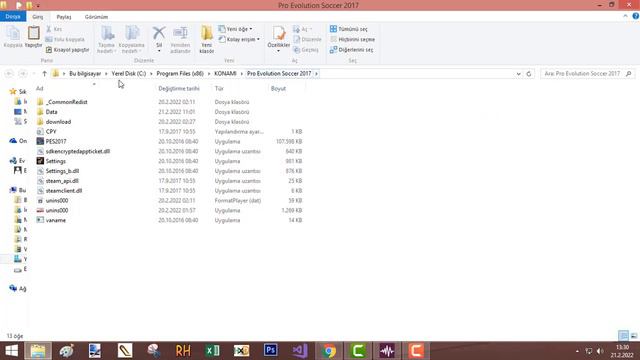Click the Geçmiş history button
Viewport: 640px width, 360px height.
coord(306,49)
